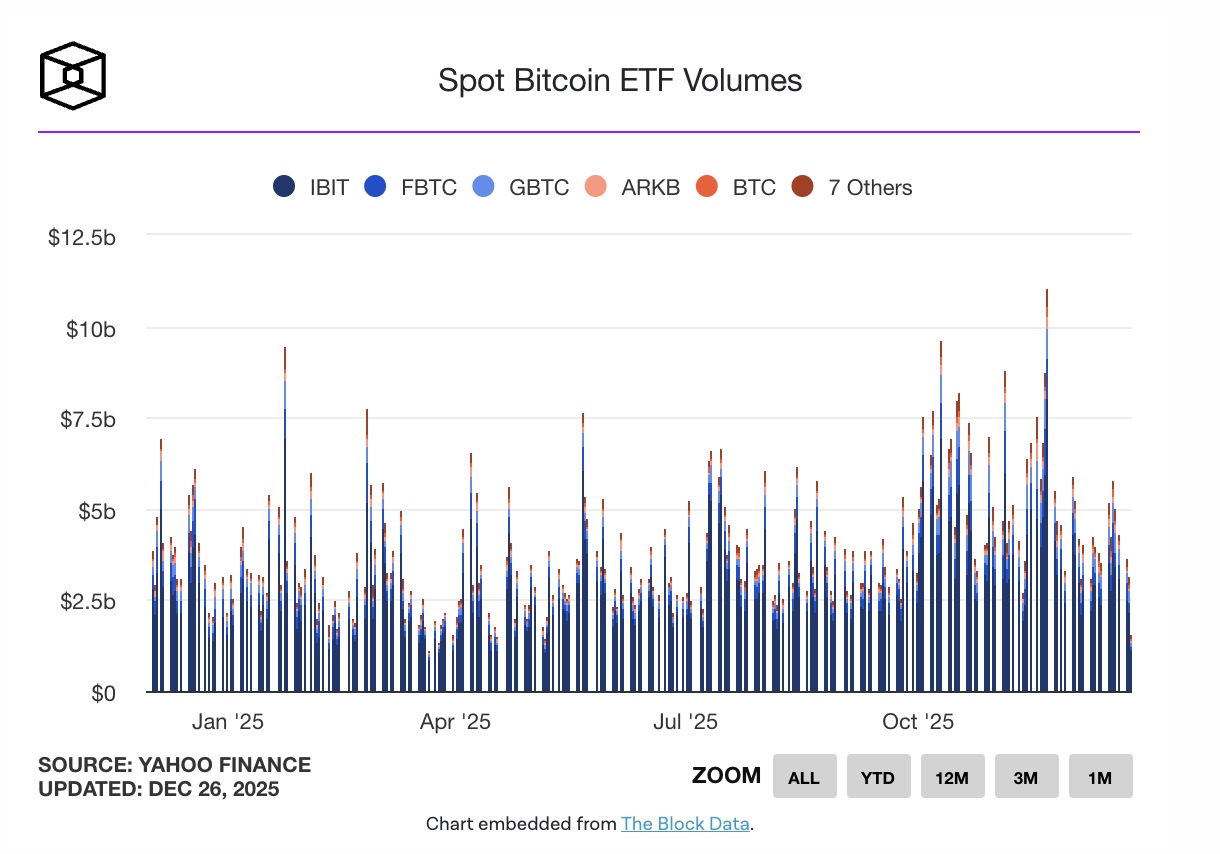Select the 12M zoom option
Screen dimensions: 1220x854
[x=952, y=776]
